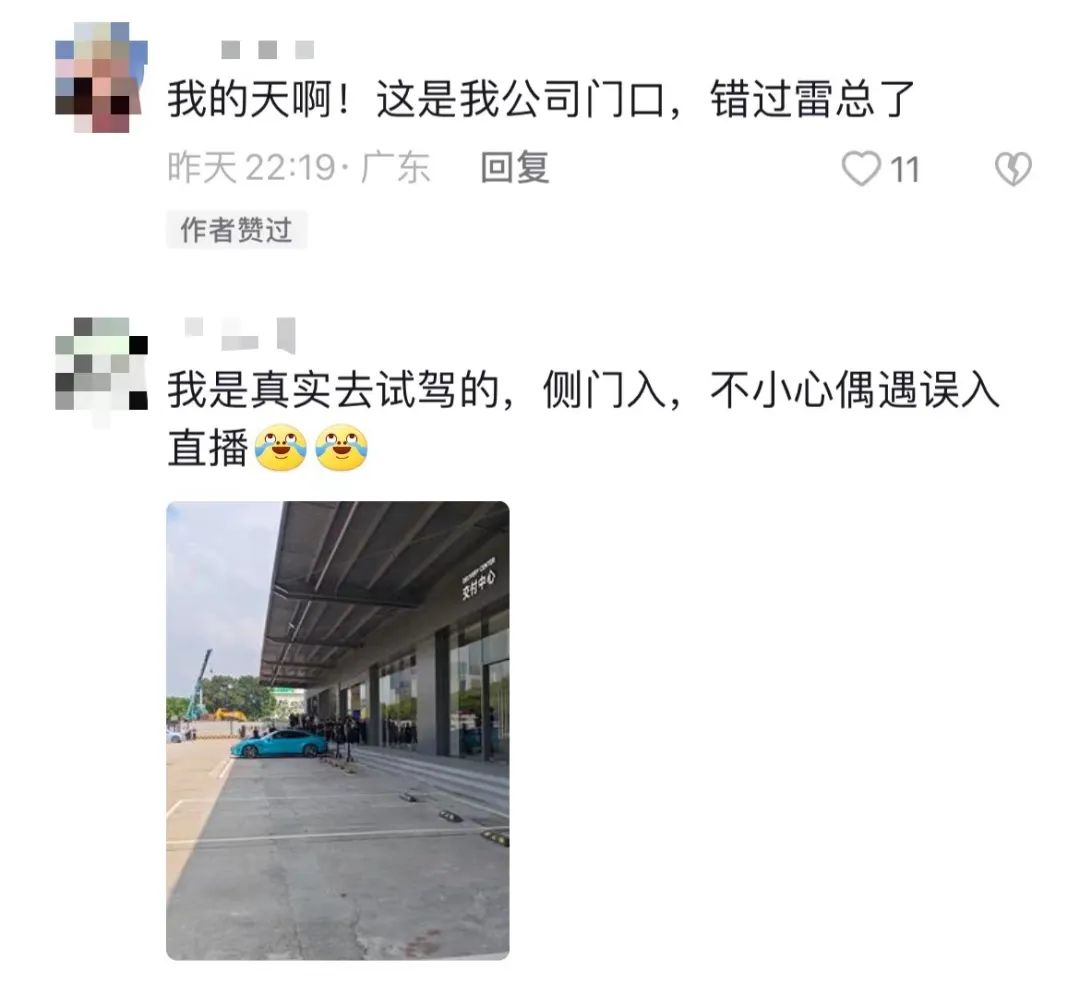Open the second commenter's pixelated avatar

[x=101, y=364]
